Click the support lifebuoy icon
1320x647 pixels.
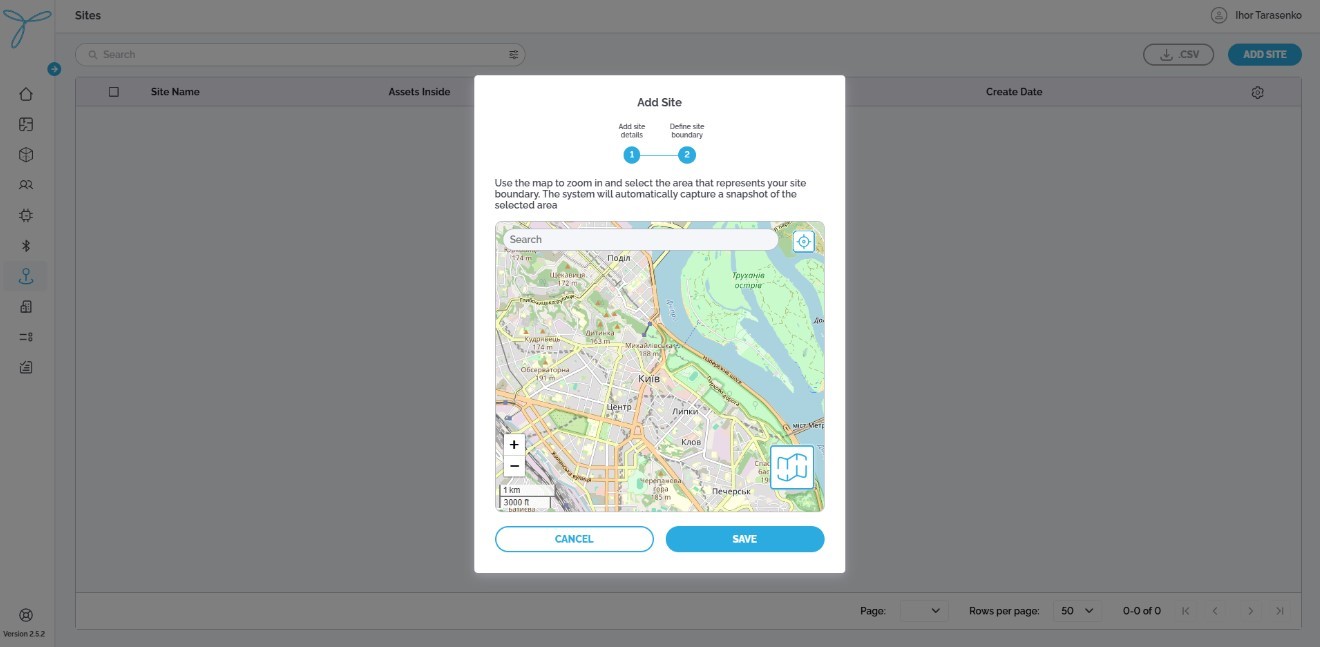coord(26,616)
